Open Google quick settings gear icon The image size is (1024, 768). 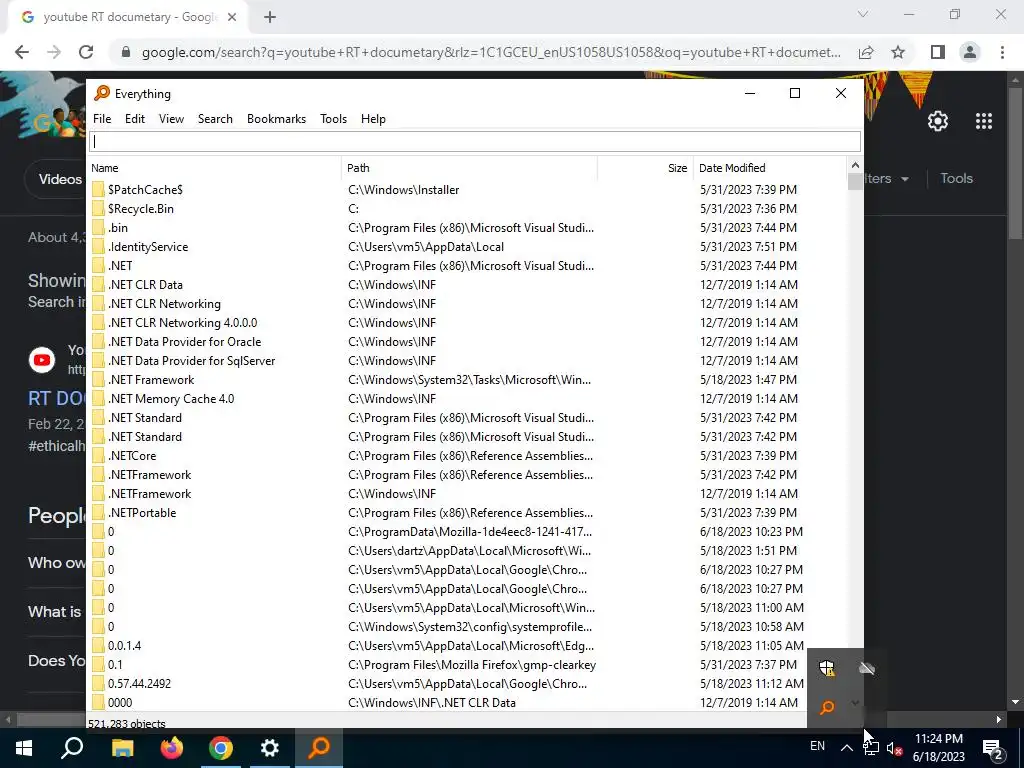(938, 121)
